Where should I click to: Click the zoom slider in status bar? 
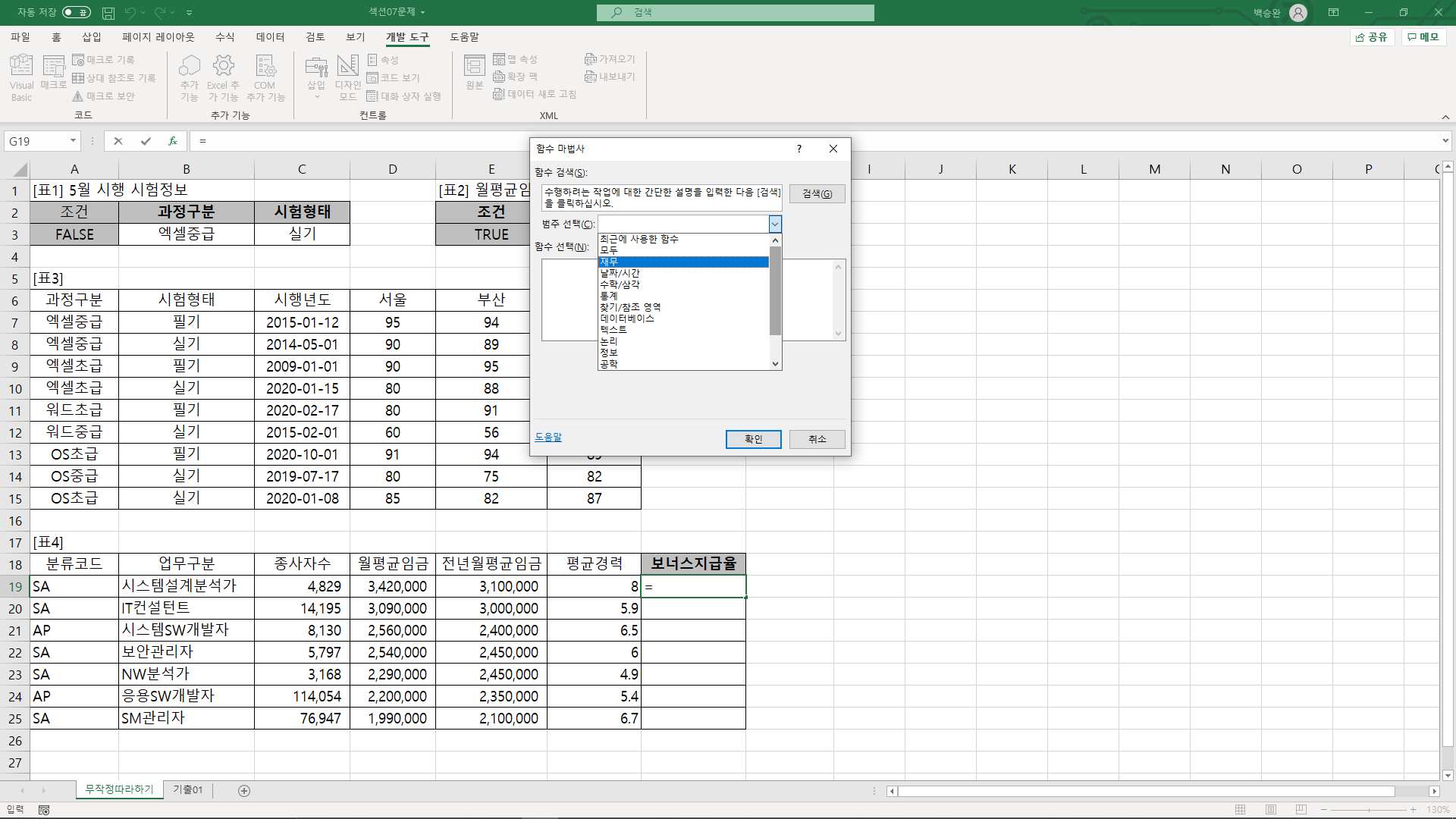1369,810
